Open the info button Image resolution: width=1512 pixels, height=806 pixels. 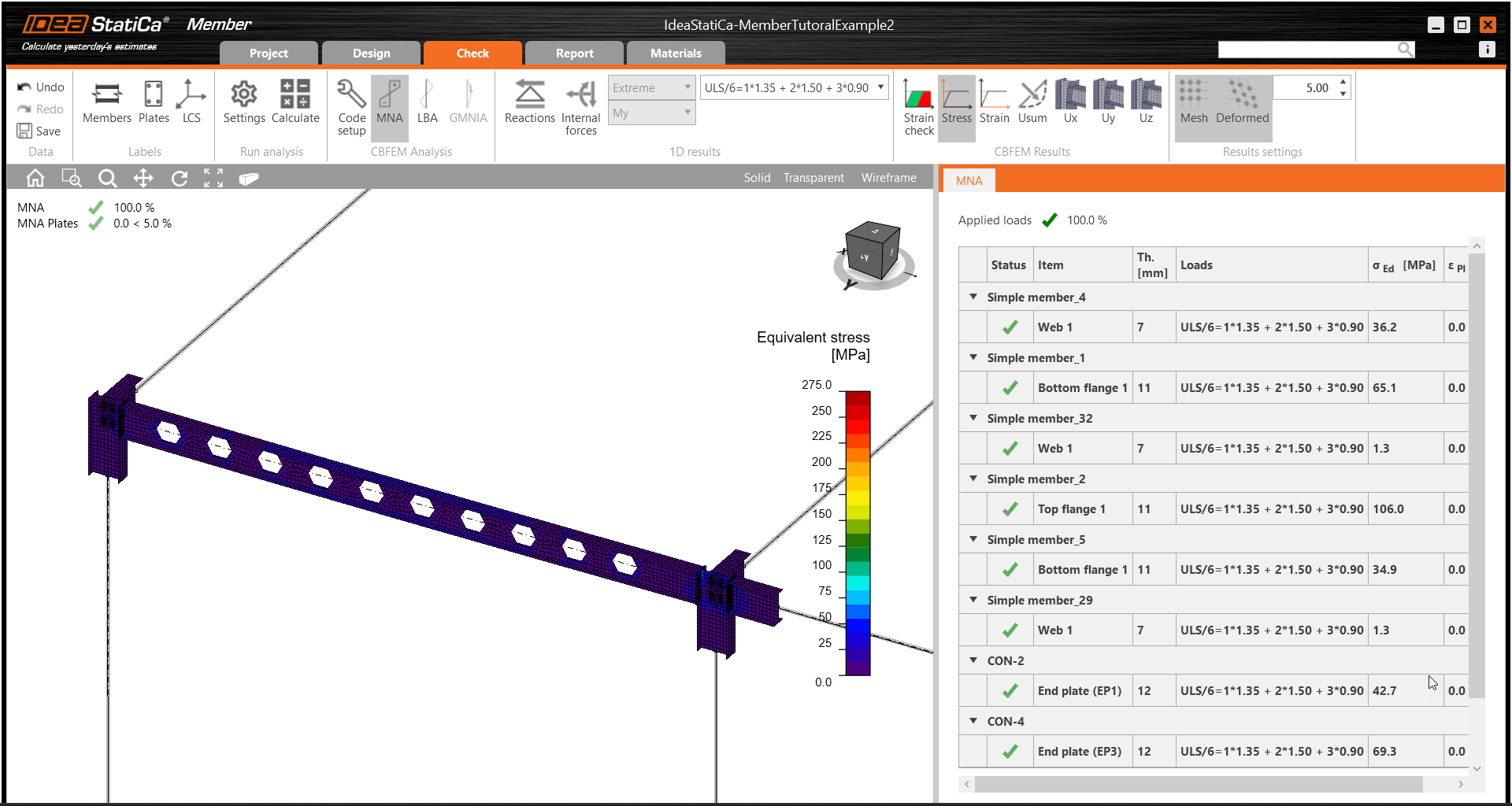tap(1487, 50)
